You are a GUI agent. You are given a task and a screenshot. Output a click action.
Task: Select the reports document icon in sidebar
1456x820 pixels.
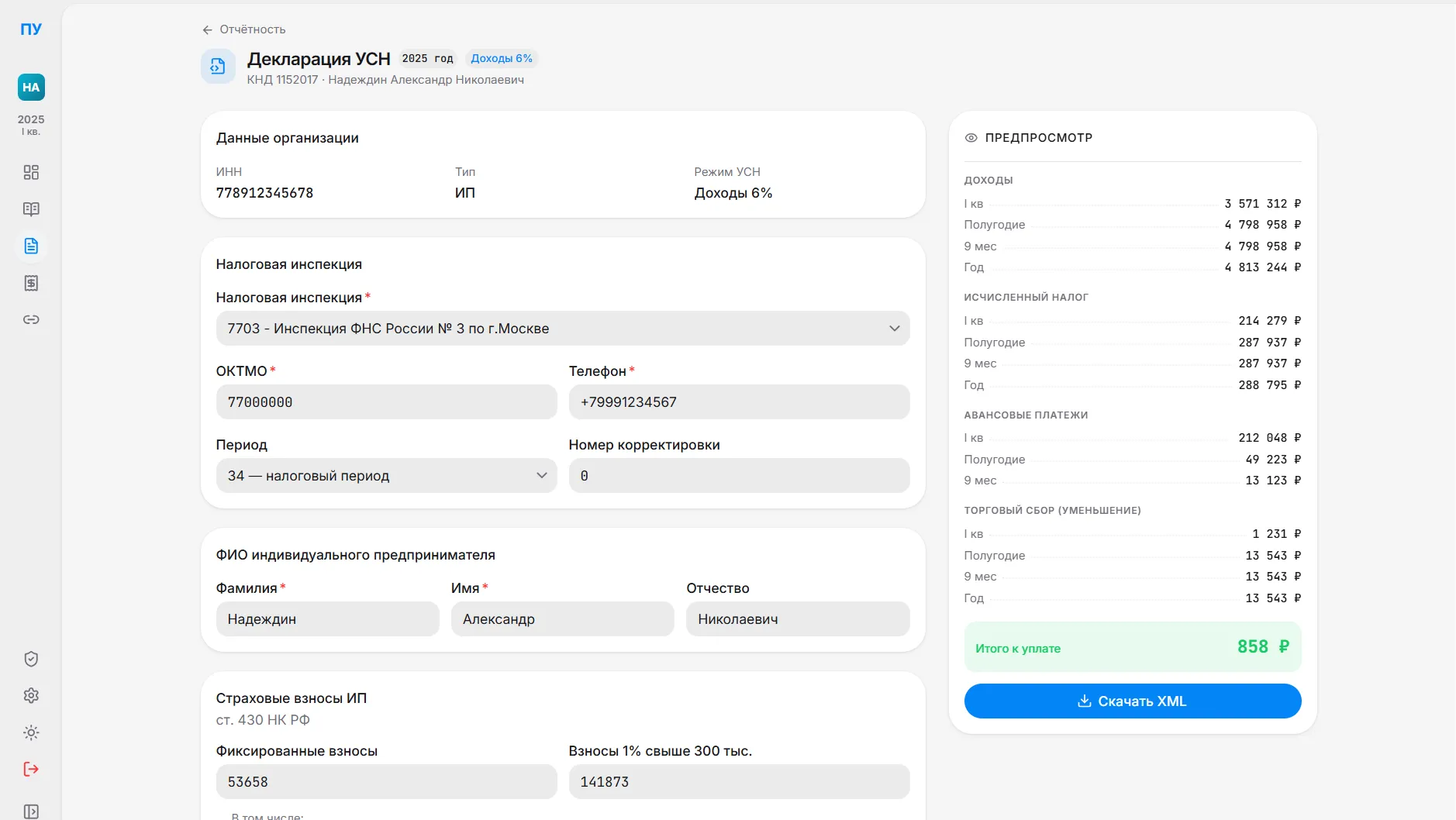coord(31,246)
